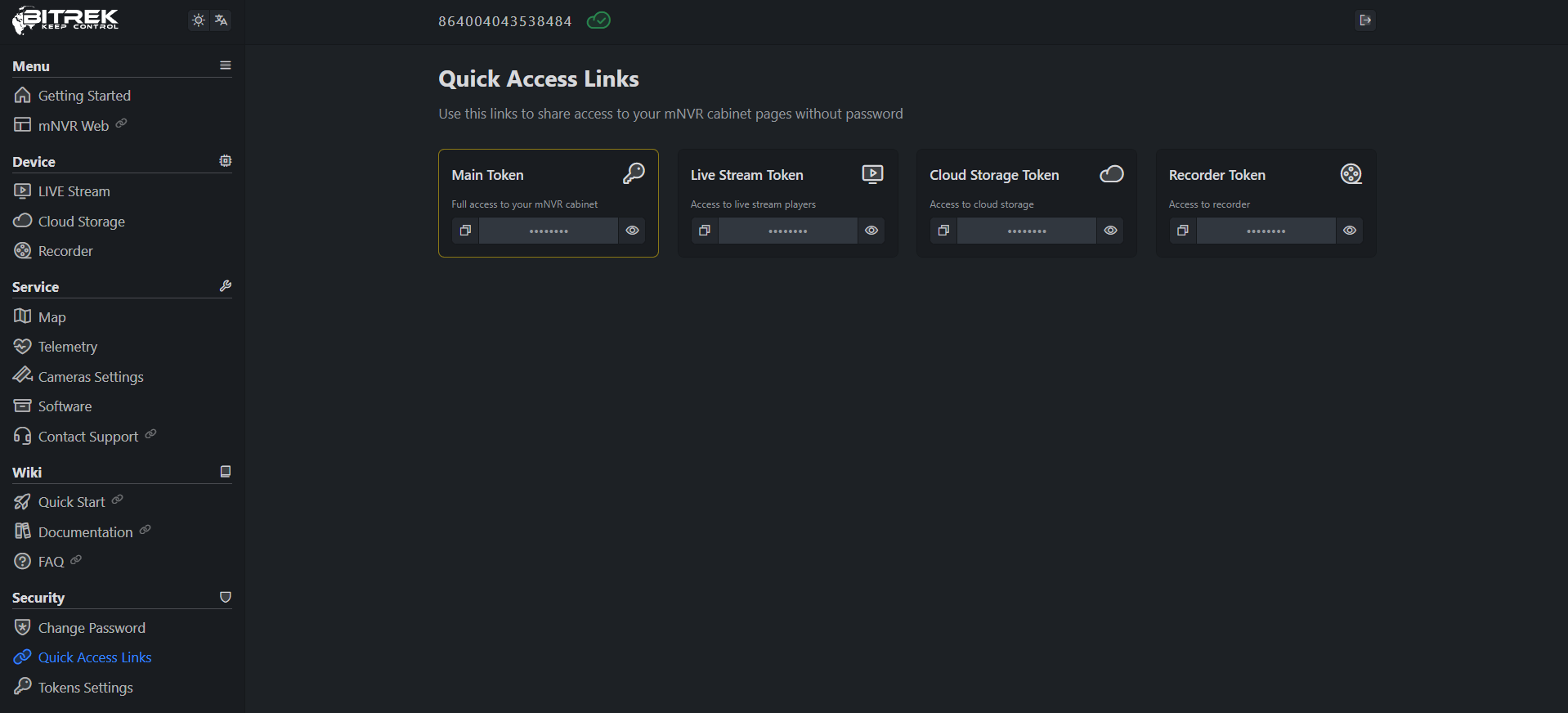Collapse the sidebar Menu hamburger
The image size is (1568, 713).
click(x=226, y=65)
